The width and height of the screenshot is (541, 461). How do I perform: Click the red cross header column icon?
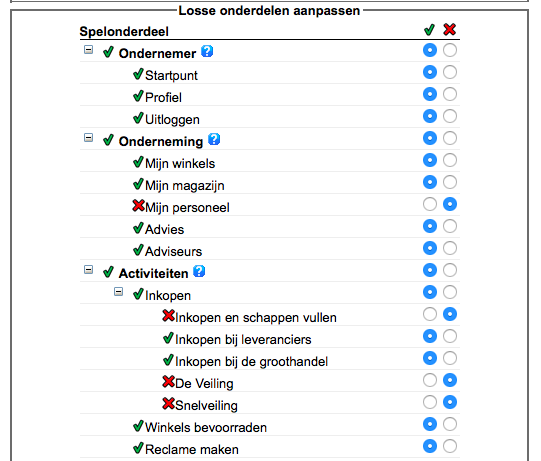[x=450, y=30]
